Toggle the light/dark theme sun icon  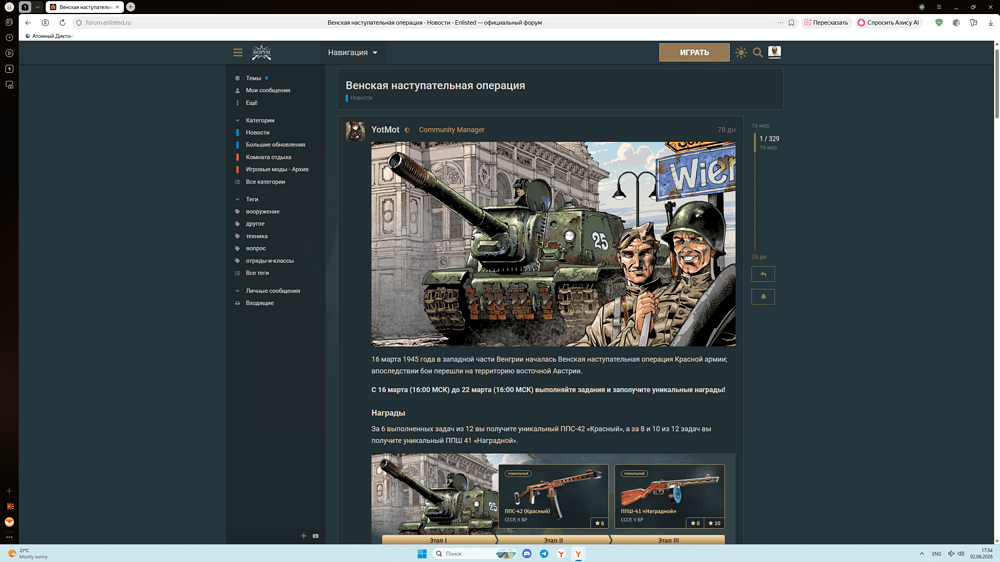pyautogui.click(x=740, y=52)
